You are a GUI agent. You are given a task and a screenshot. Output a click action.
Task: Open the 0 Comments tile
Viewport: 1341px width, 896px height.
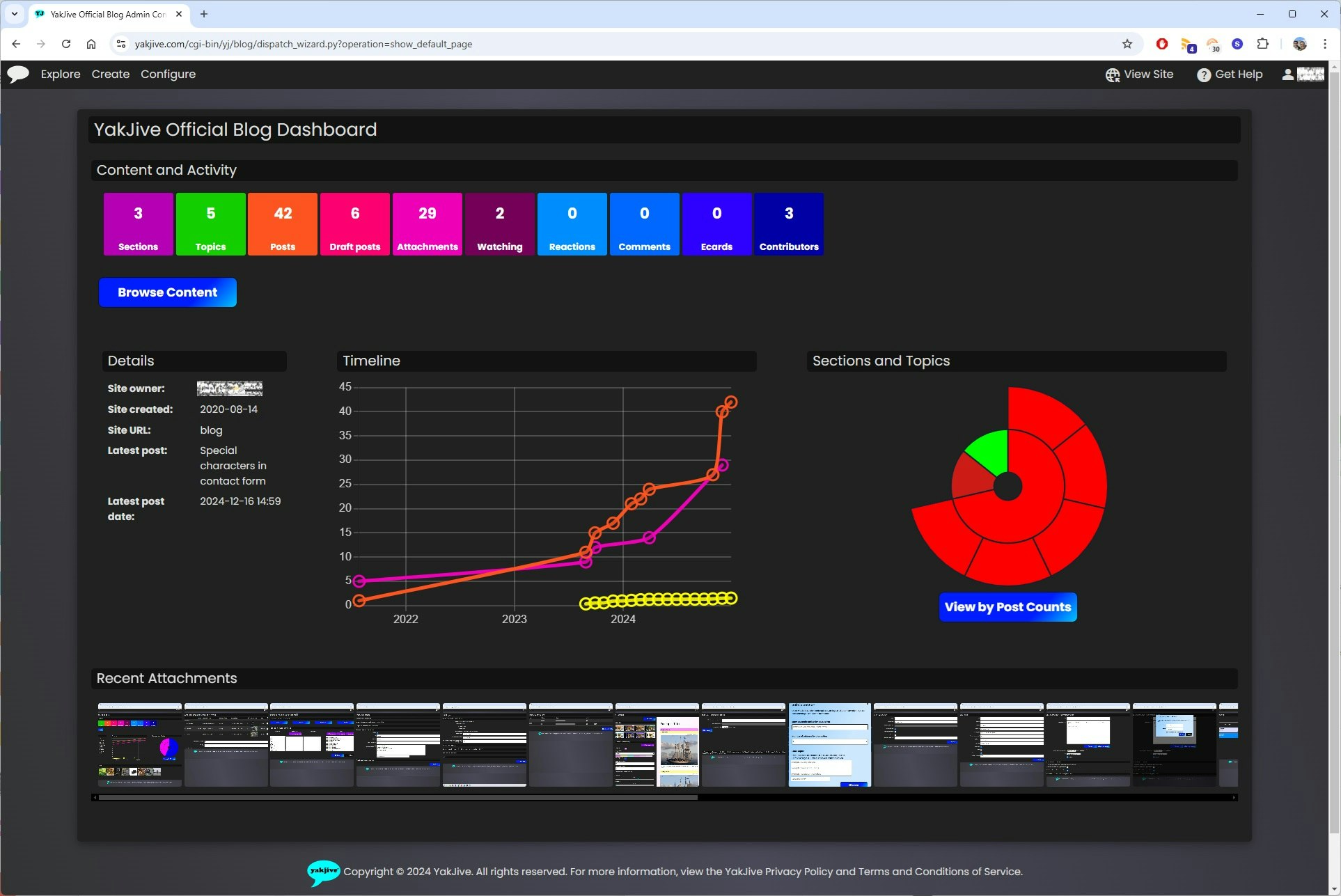645,224
